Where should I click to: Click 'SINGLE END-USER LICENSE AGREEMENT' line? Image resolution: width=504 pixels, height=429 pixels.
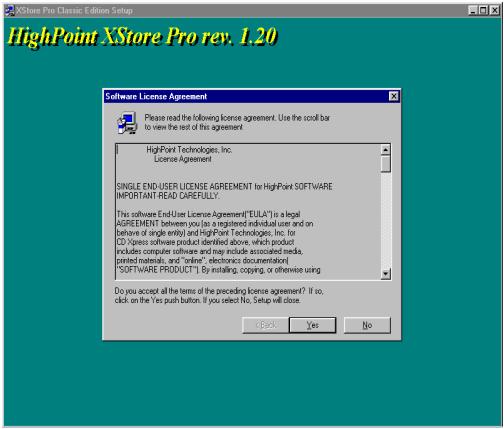[x=224, y=187]
